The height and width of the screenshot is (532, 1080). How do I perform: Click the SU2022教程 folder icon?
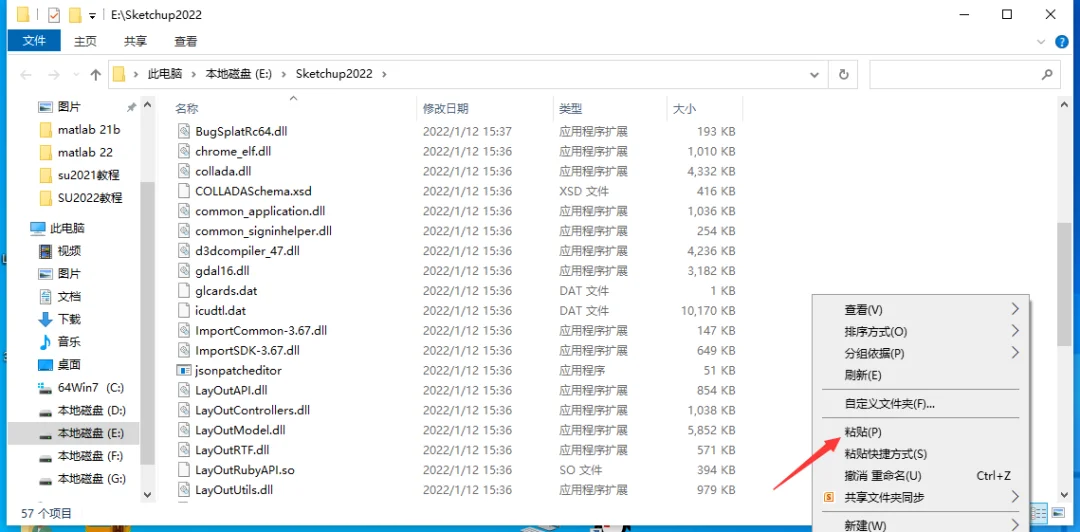tap(46, 198)
